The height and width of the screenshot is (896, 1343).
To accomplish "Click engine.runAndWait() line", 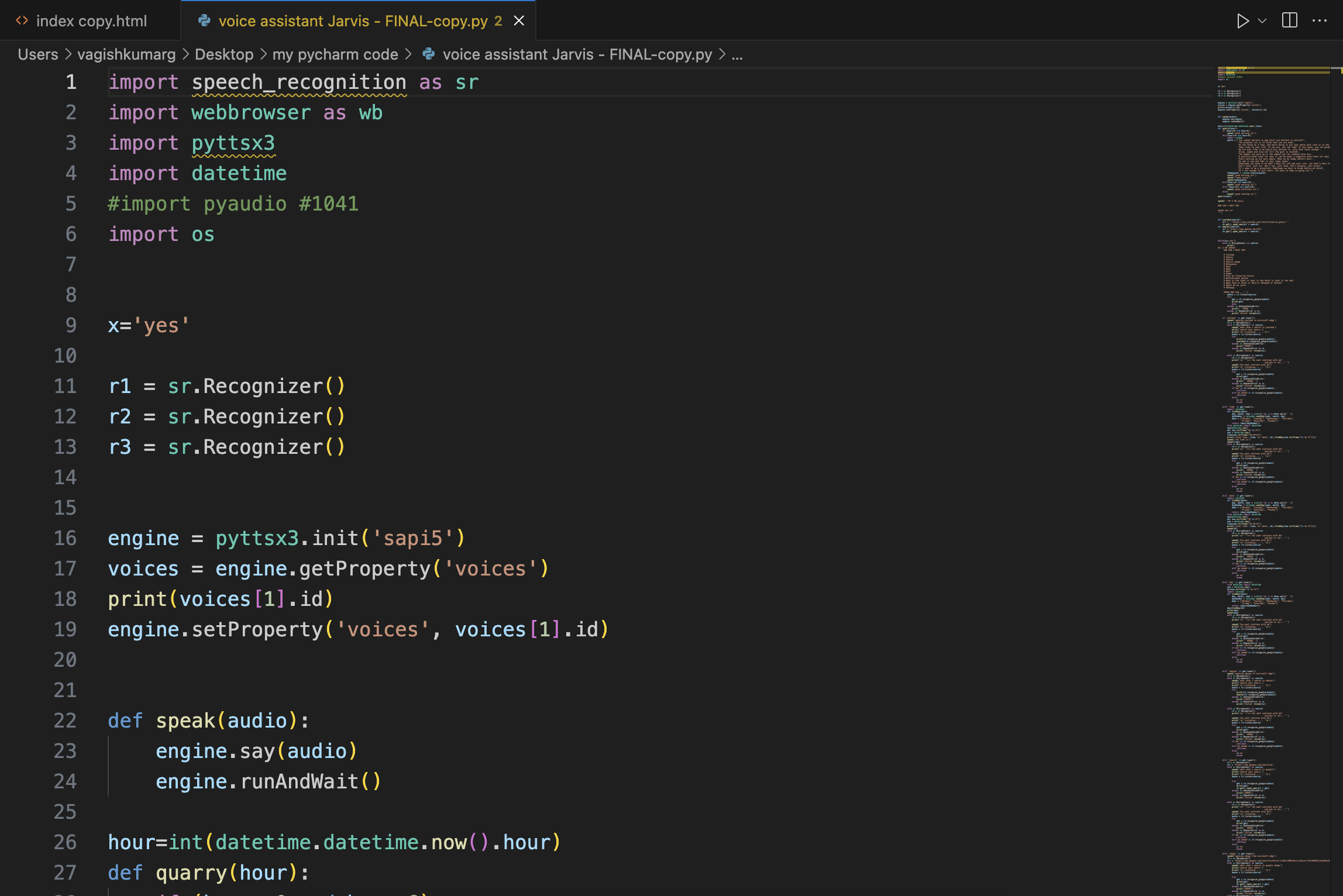I will pyautogui.click(x=268, y=781).
